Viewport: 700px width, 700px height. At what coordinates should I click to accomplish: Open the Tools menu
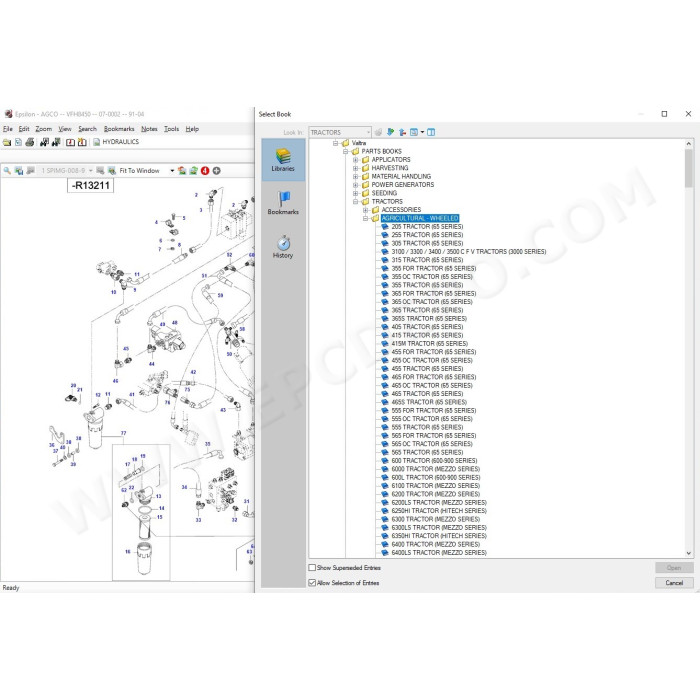pos(171,129)
